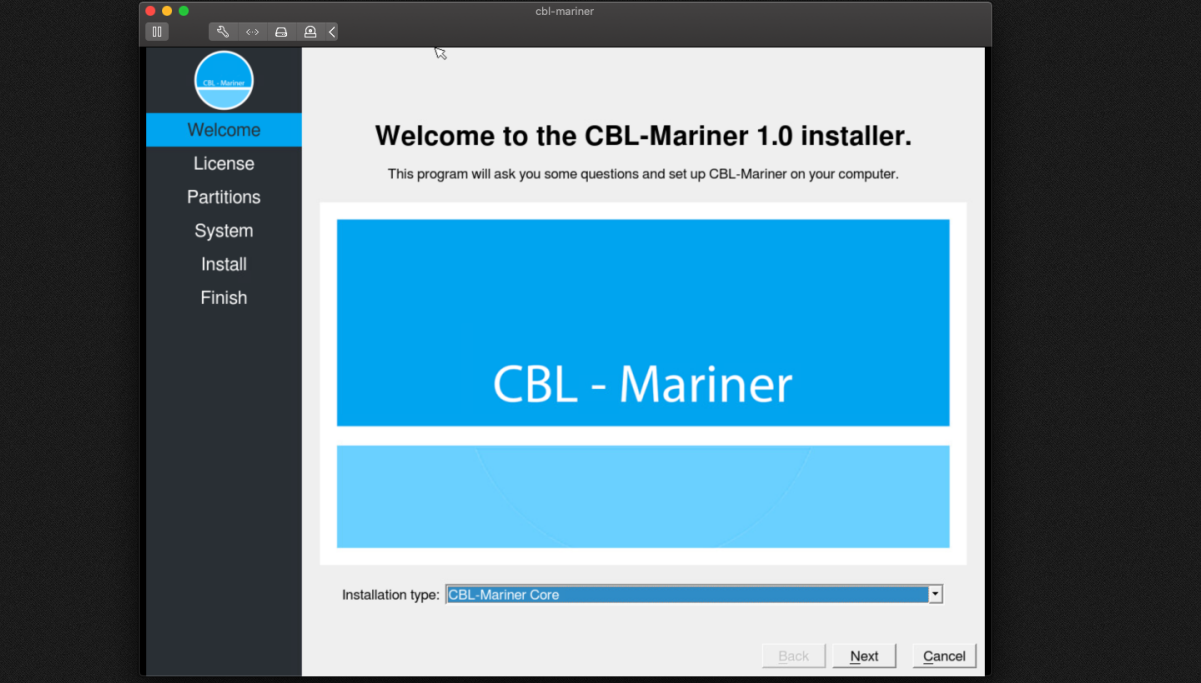Click the 'This program will ask you' description text
The width and height of the screenshot is (1201, 683).
click(643, 174)
